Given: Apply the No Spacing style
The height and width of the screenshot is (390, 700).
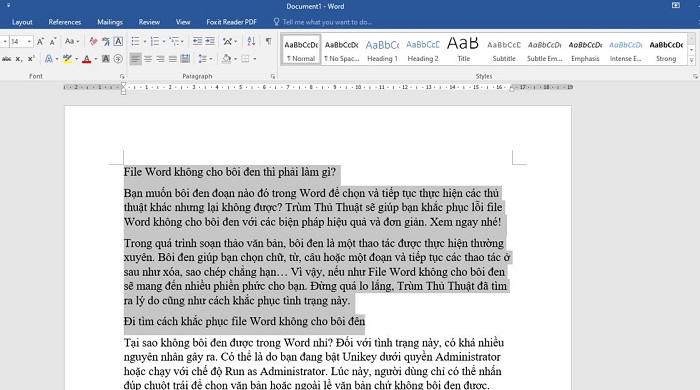Looking at the screenshot, I should pos(342,50).
